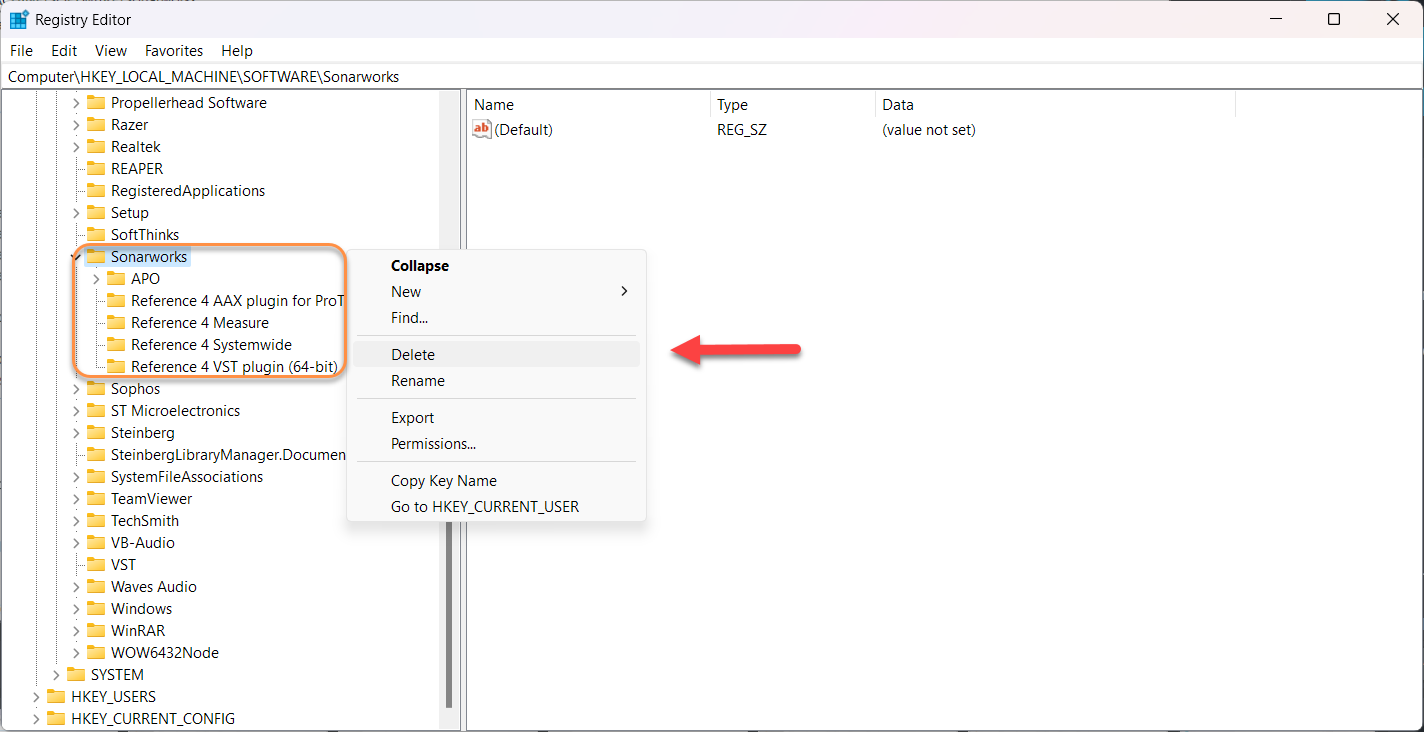Viewport: 1424px width, 732px height.
Task: Expand the Propellerhead Software key
Action: [76, 102]
